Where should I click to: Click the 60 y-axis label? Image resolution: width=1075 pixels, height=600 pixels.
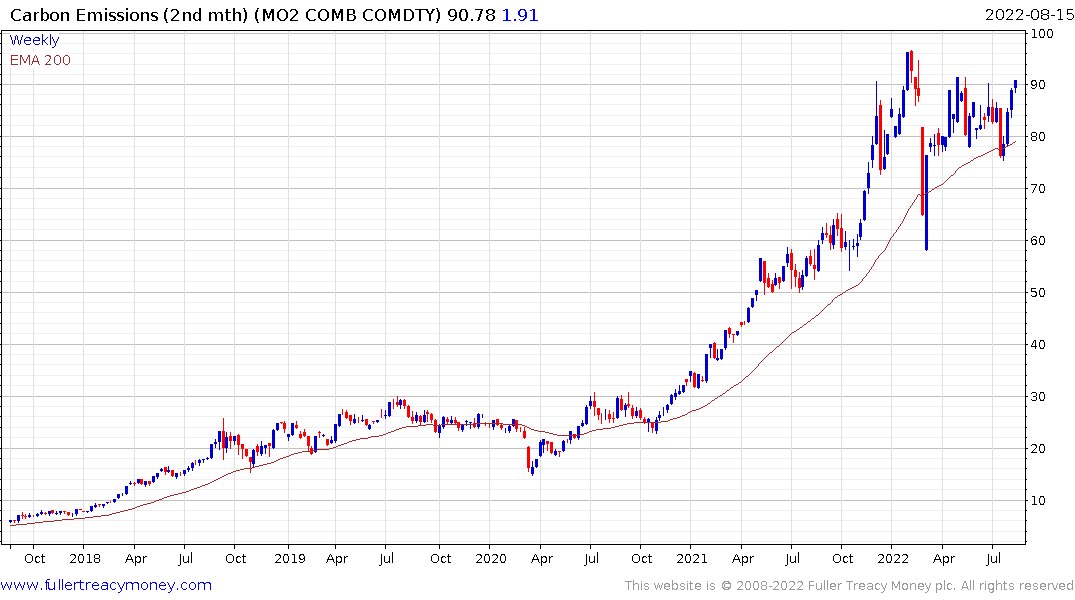tap(1038, 241)
